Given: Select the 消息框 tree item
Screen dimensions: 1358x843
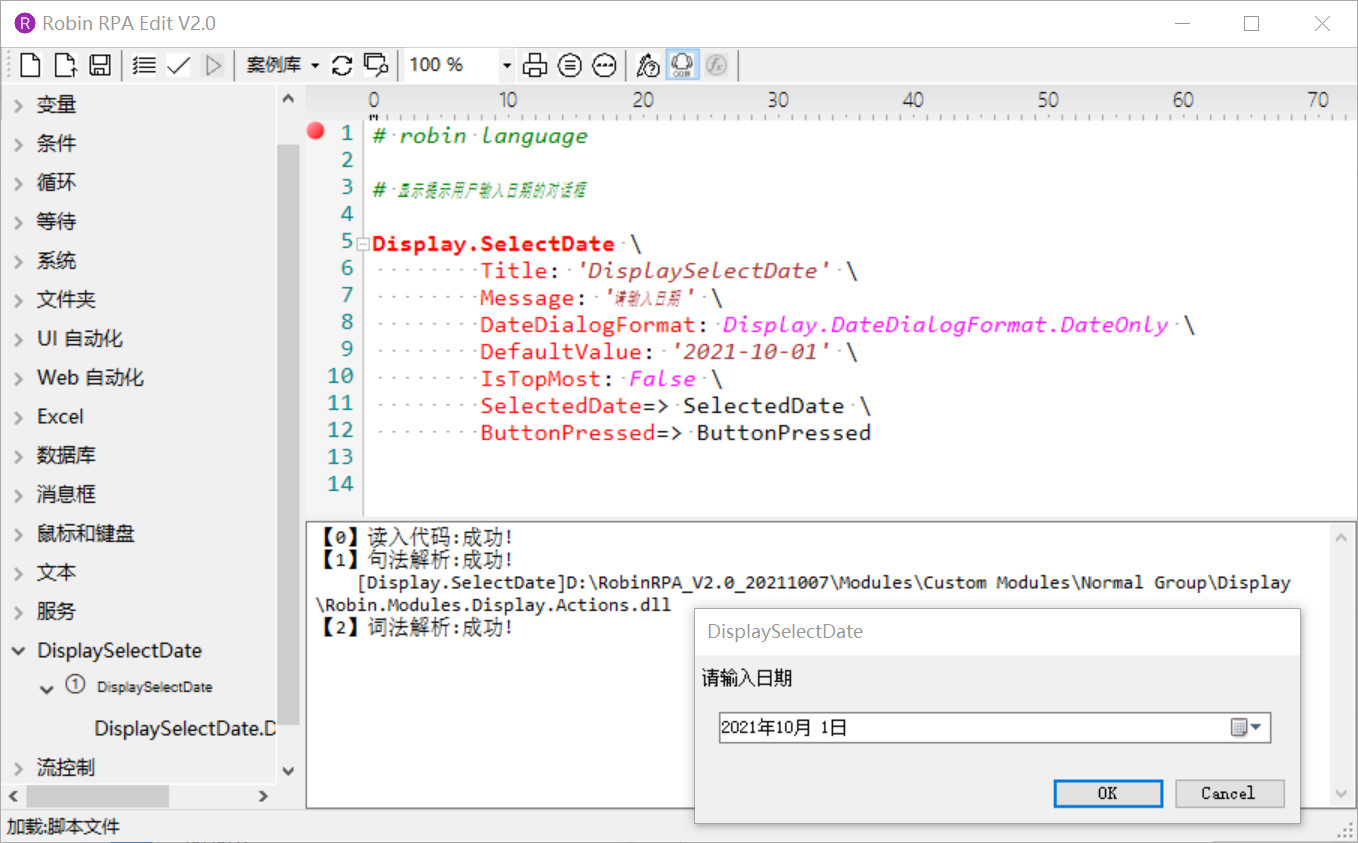Looking at the screenshot, I should pyautogui.click(x=66, y=495).
